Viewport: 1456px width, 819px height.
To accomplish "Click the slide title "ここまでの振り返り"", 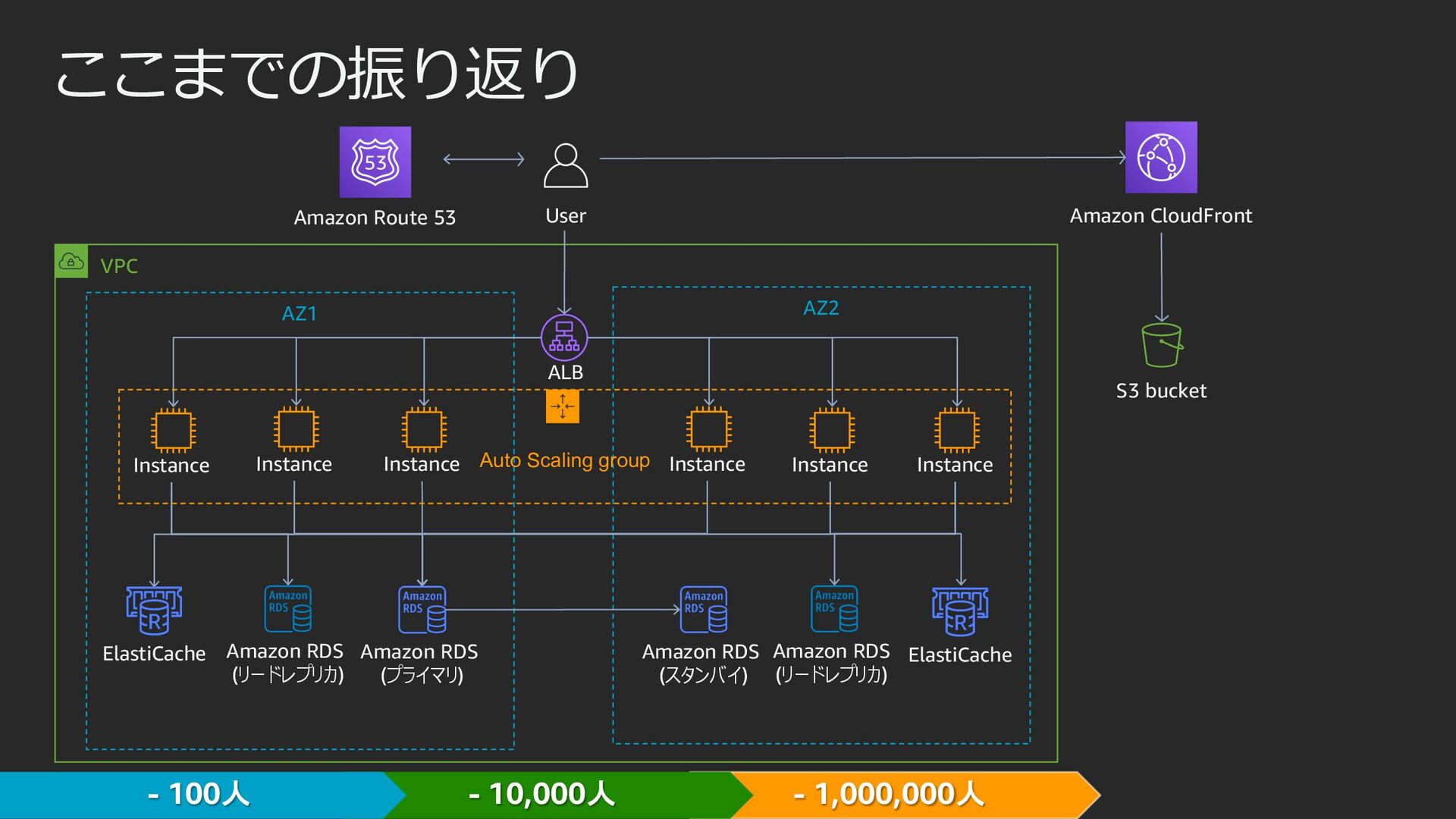I will pos(317,74).
